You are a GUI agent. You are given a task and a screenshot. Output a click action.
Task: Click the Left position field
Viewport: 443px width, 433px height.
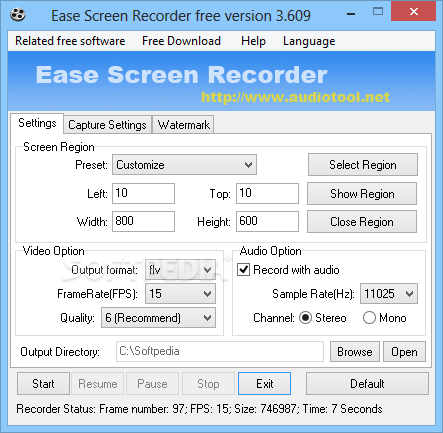click(x=143, y=193)
